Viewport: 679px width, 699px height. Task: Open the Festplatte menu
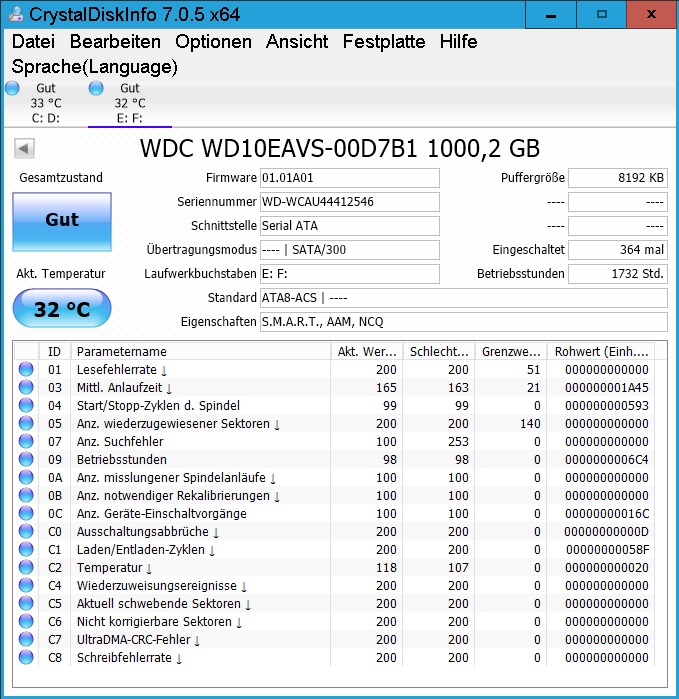[x=384, y=41]
